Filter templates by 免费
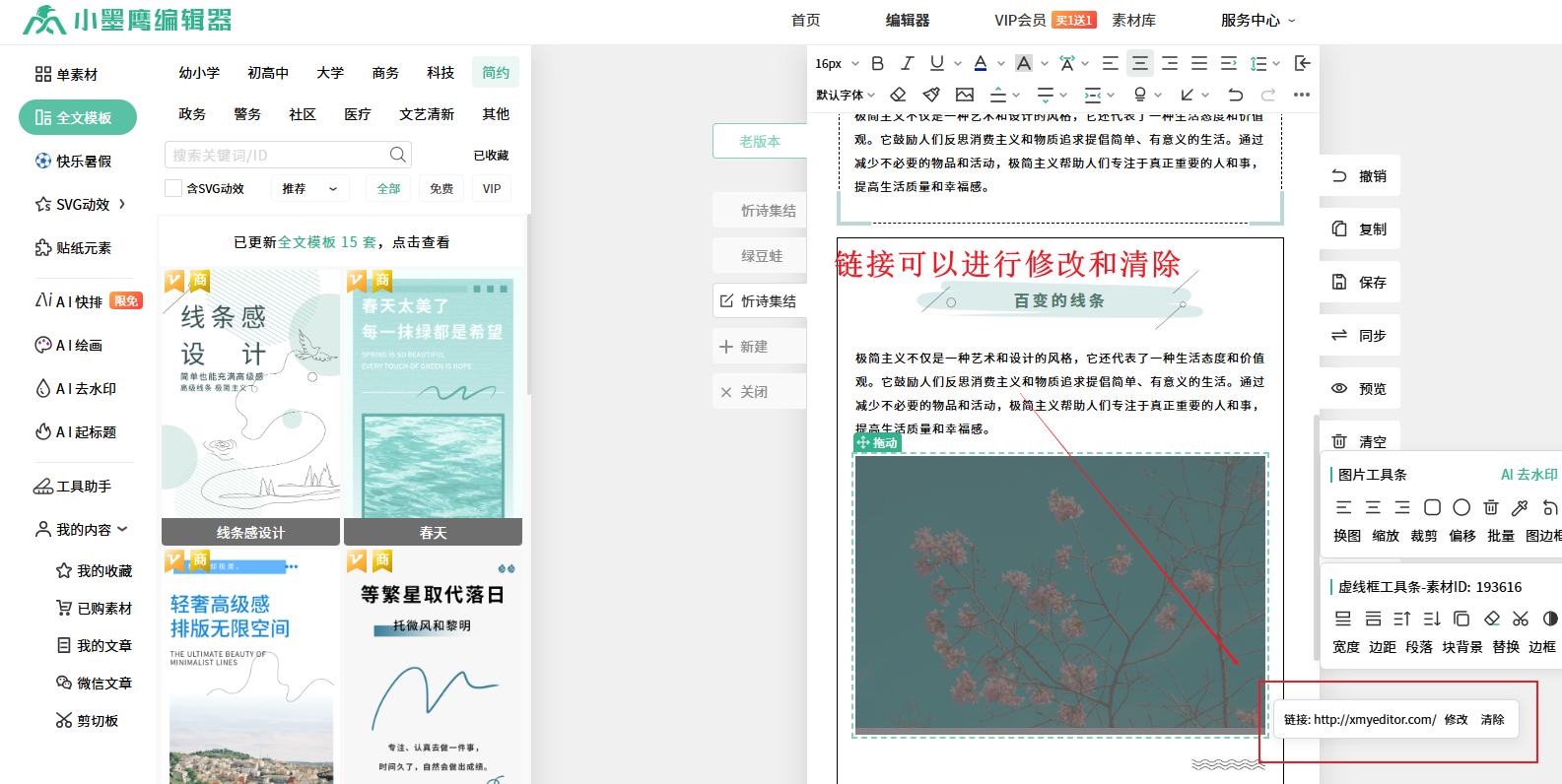This screenshot has height=784, width=1562. click(x=441, y=188)
